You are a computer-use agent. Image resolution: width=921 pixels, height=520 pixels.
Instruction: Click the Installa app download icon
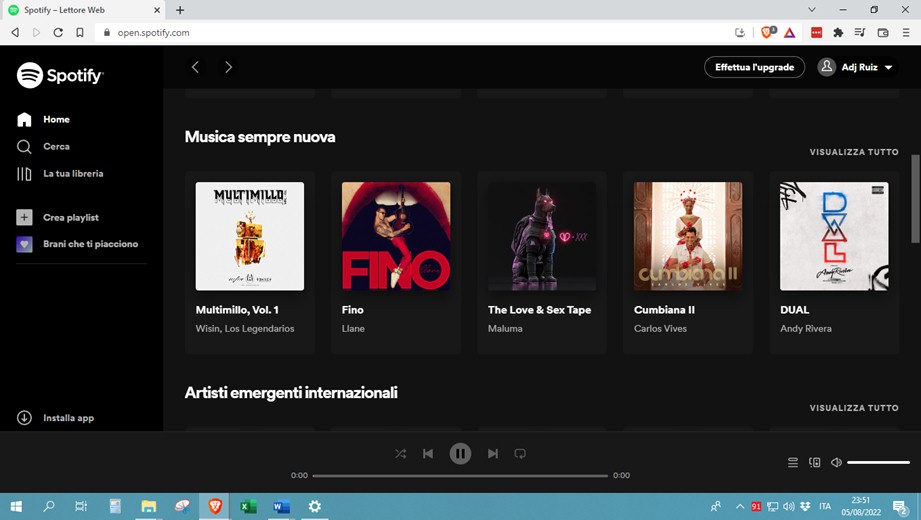click(24, 418)
